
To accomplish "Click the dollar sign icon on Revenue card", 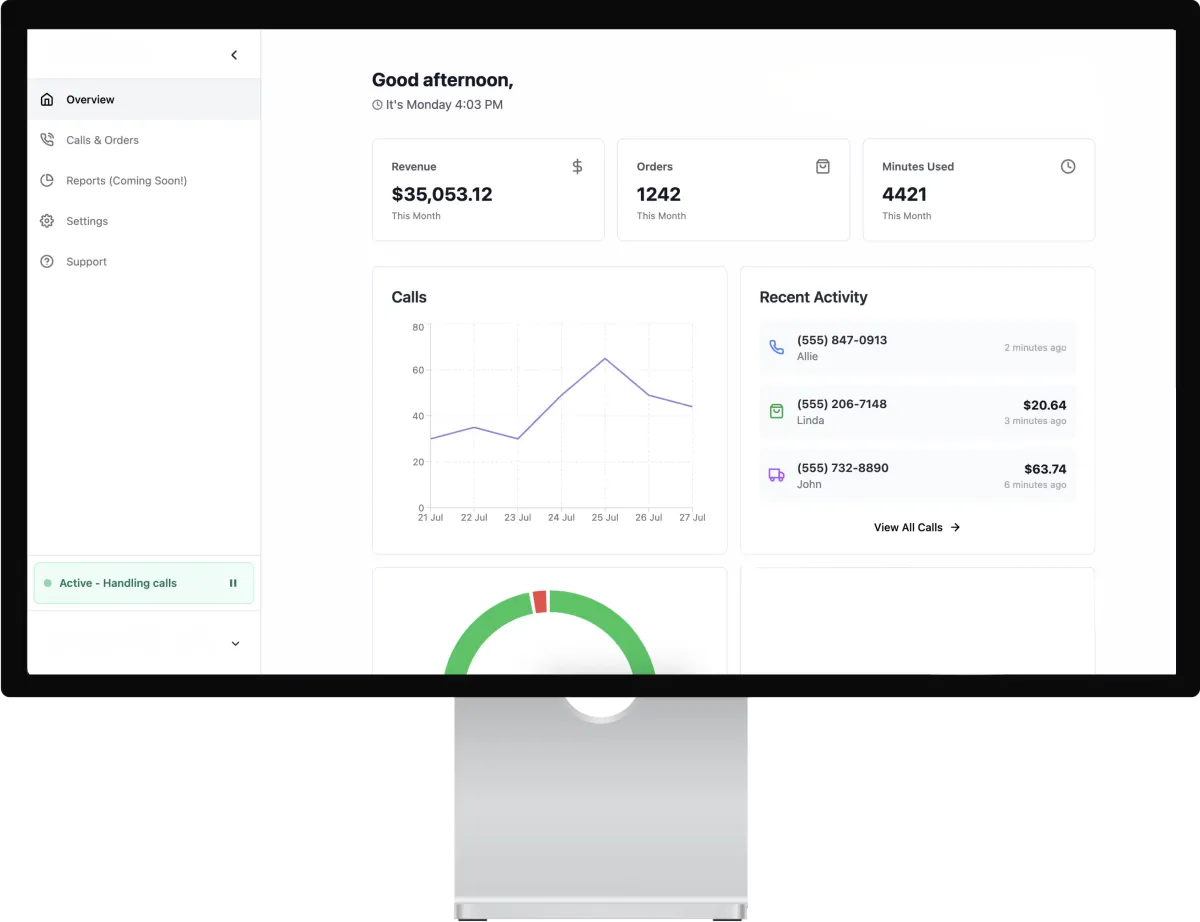I will tap(577, 167).
